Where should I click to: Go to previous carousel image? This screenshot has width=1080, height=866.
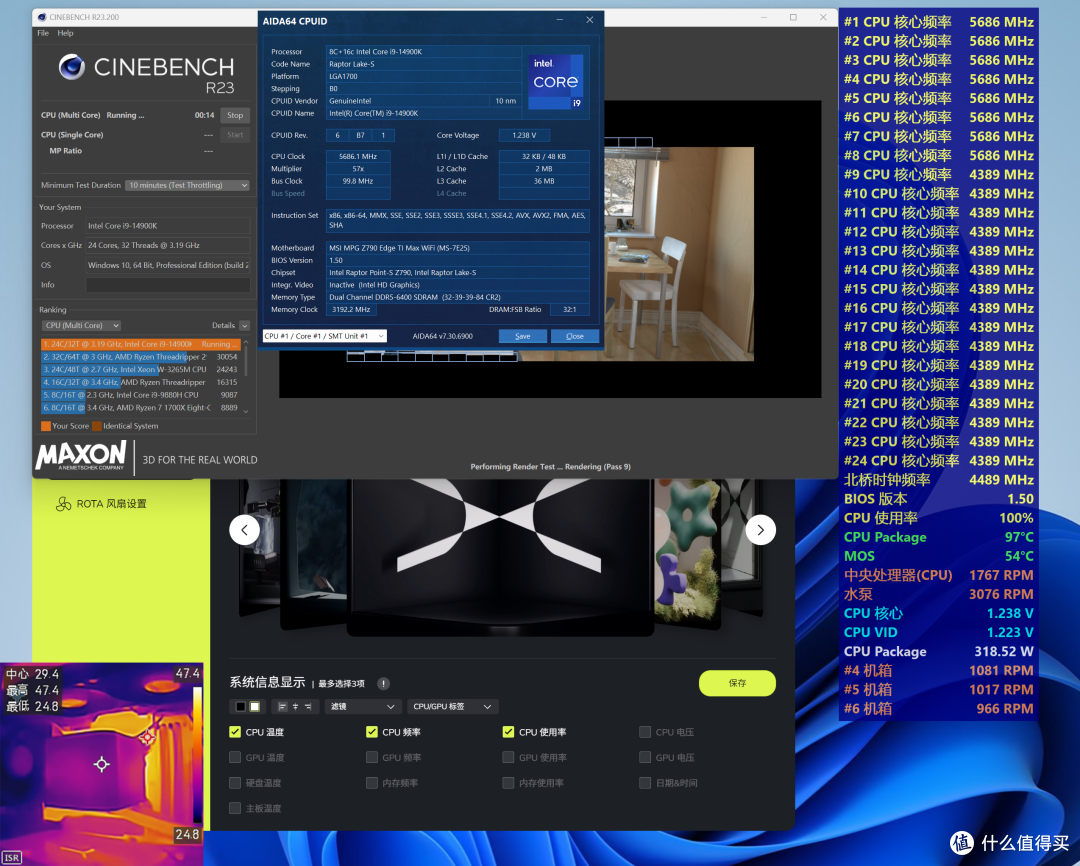click(245, 530)
